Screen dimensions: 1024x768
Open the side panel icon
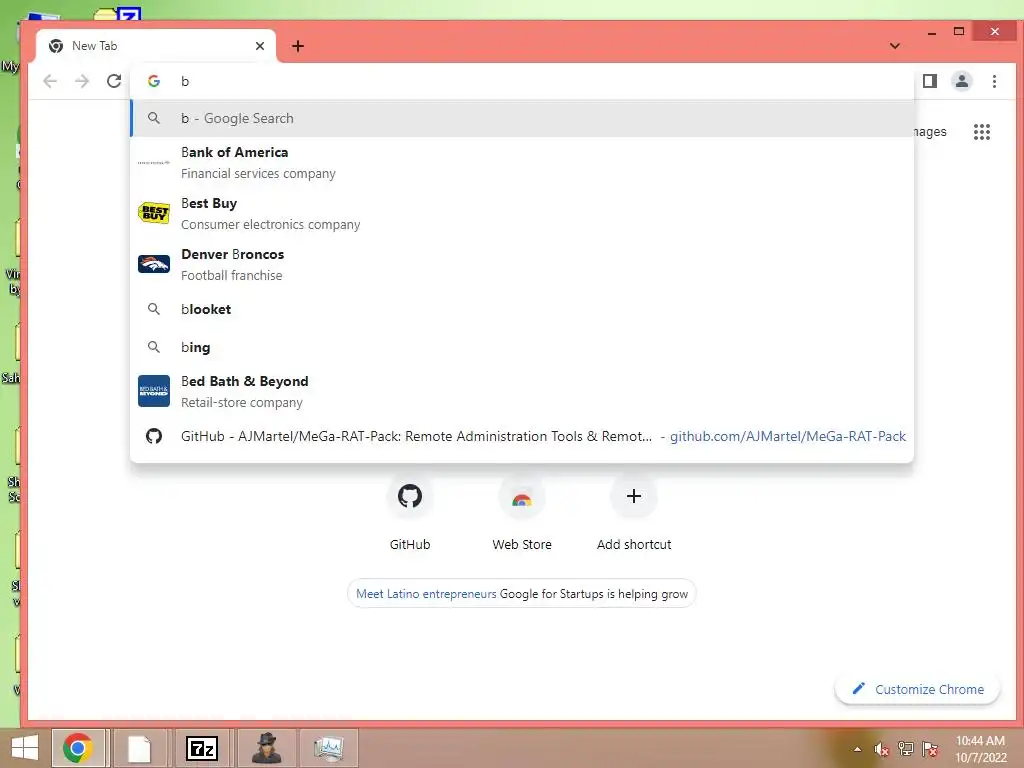[930, 81]
